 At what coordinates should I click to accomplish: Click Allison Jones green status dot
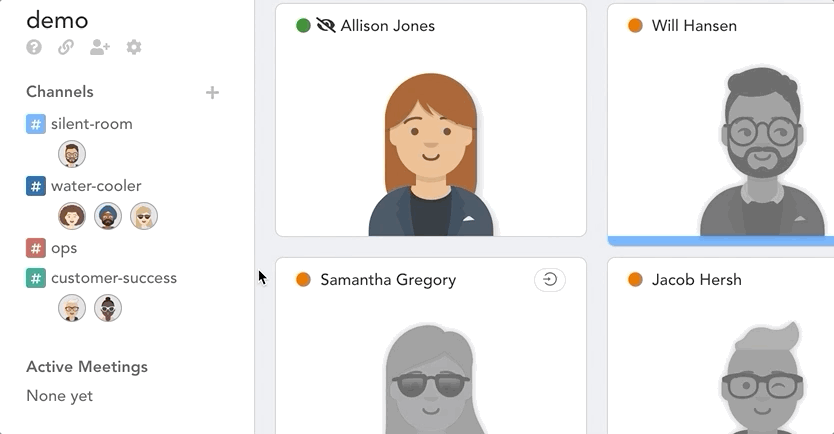(x=303, y=26)
